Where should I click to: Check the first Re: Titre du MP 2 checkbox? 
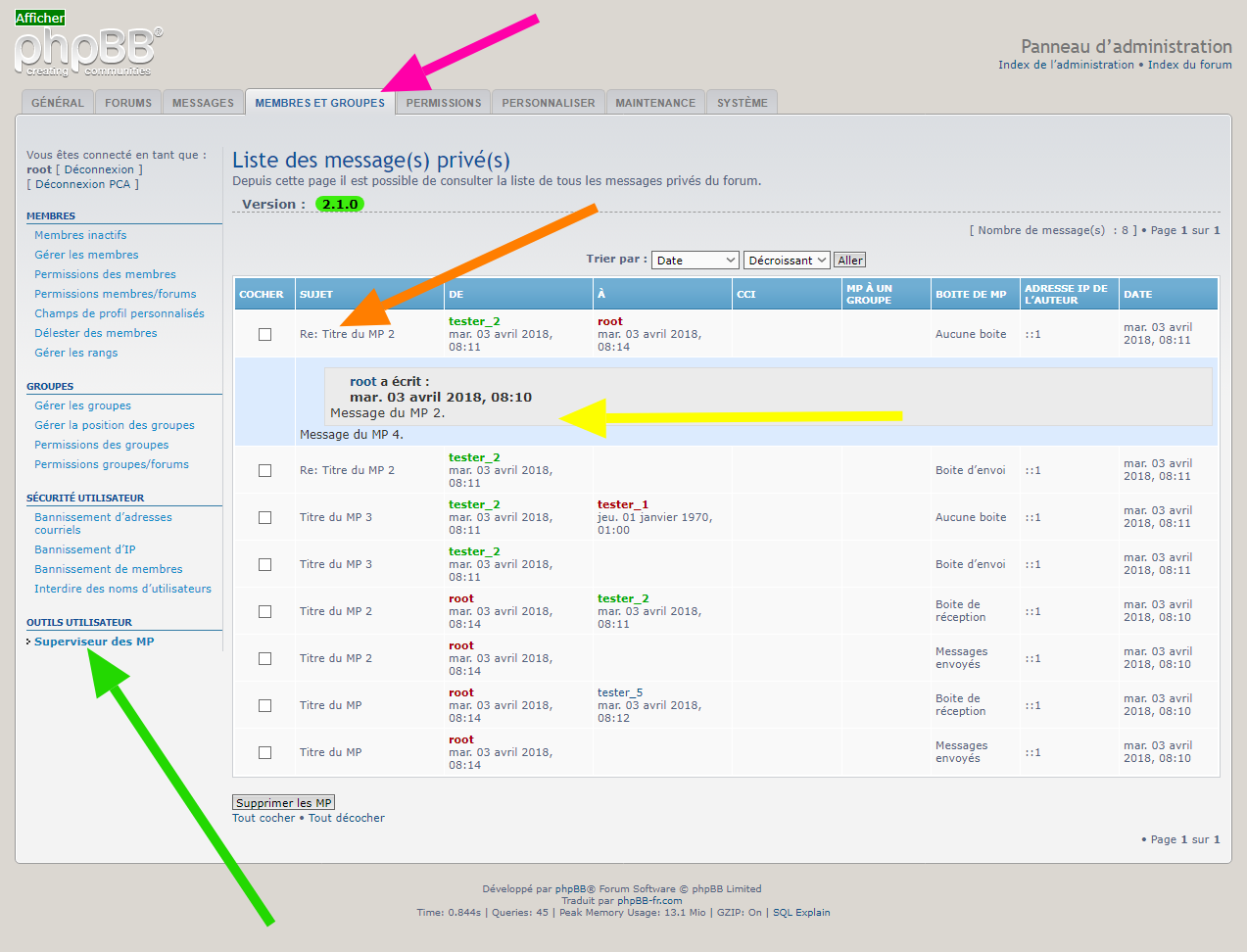click(x=264, y=334)
